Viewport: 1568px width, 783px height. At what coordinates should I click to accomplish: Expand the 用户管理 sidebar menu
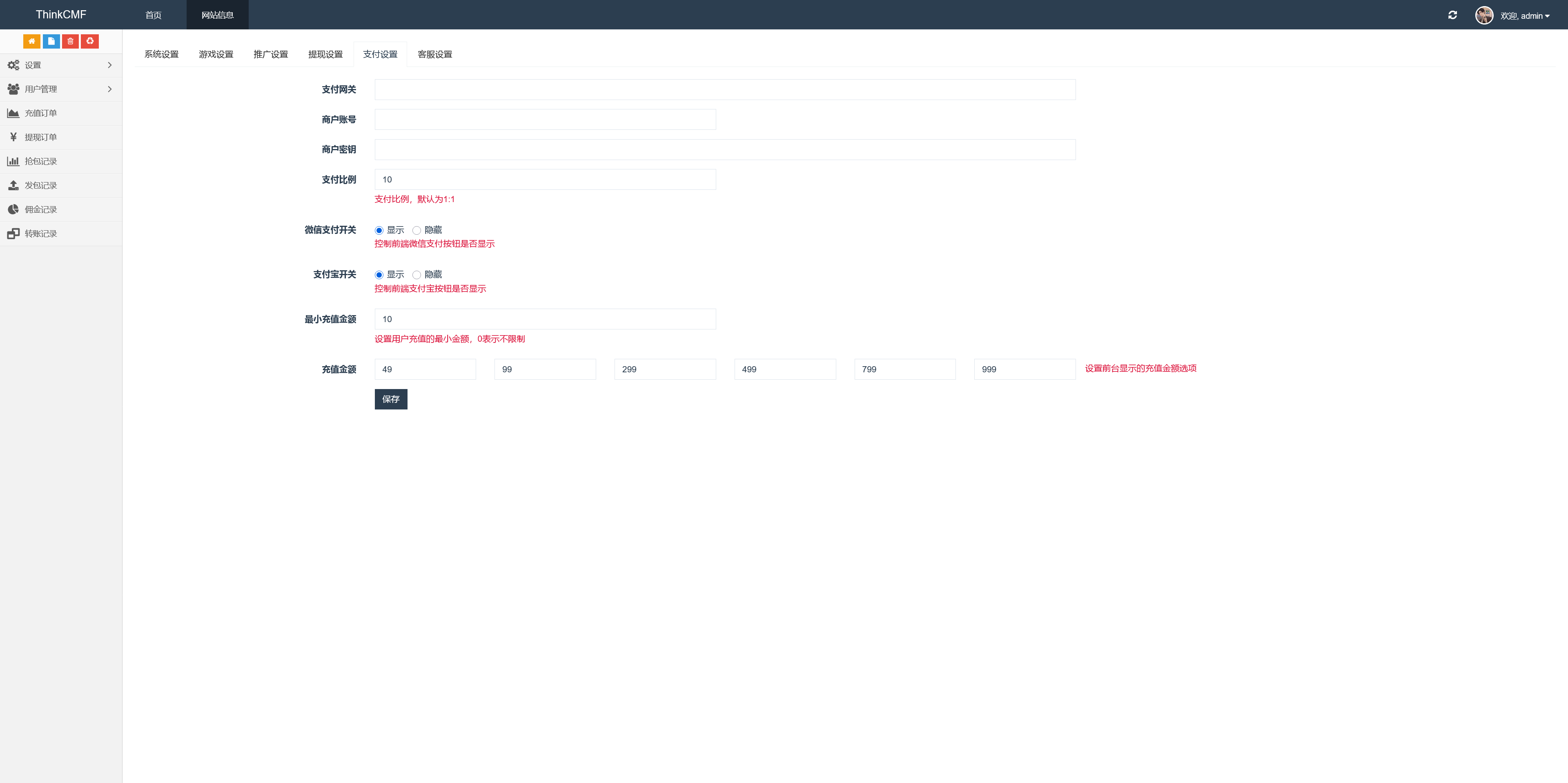click(x=61, y=89)
